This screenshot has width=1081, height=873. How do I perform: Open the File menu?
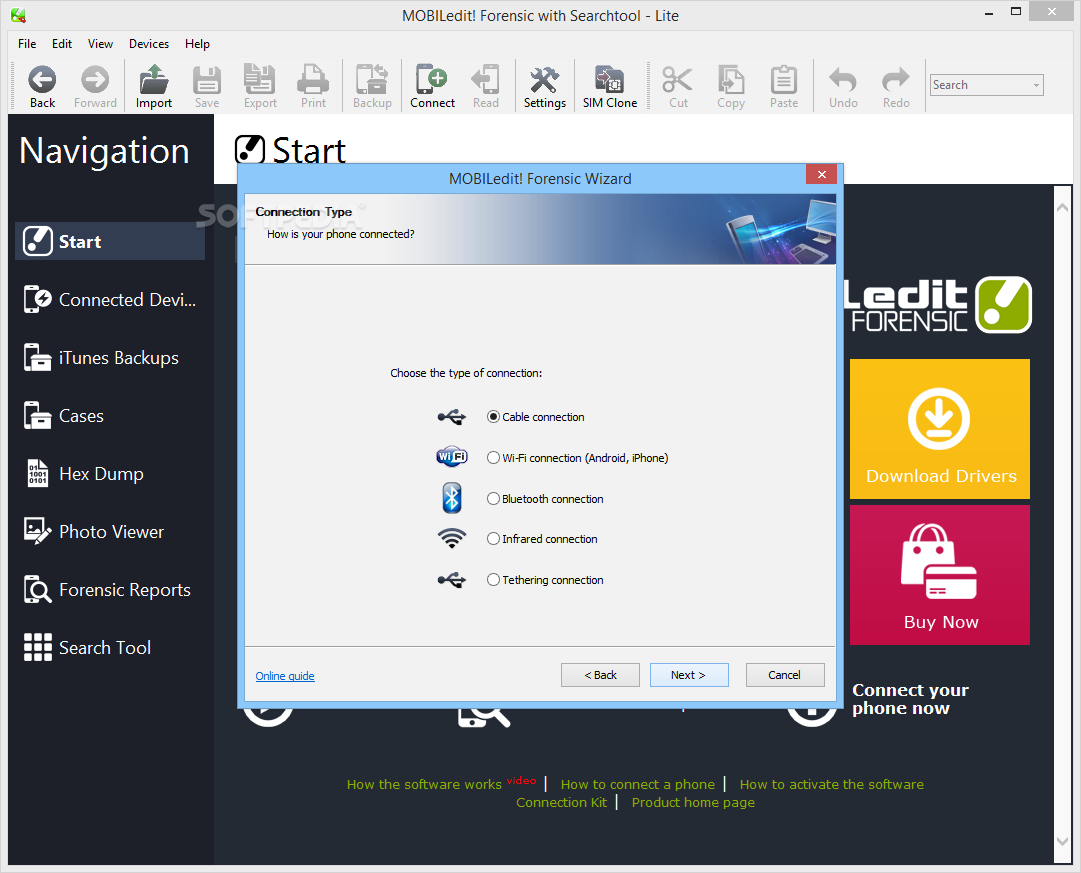[27, 43]
